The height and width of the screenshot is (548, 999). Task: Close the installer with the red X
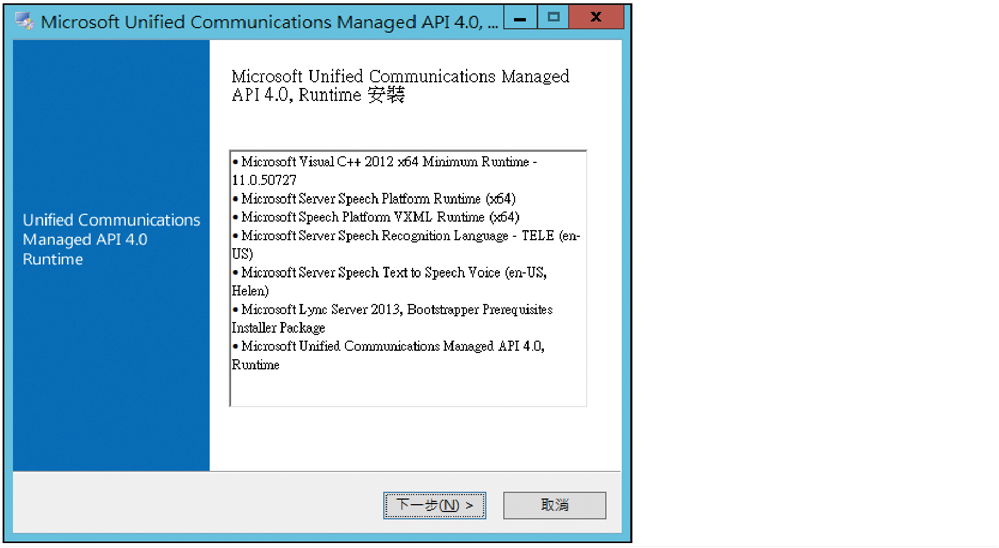pyautogui.click(x=596, y=17)
